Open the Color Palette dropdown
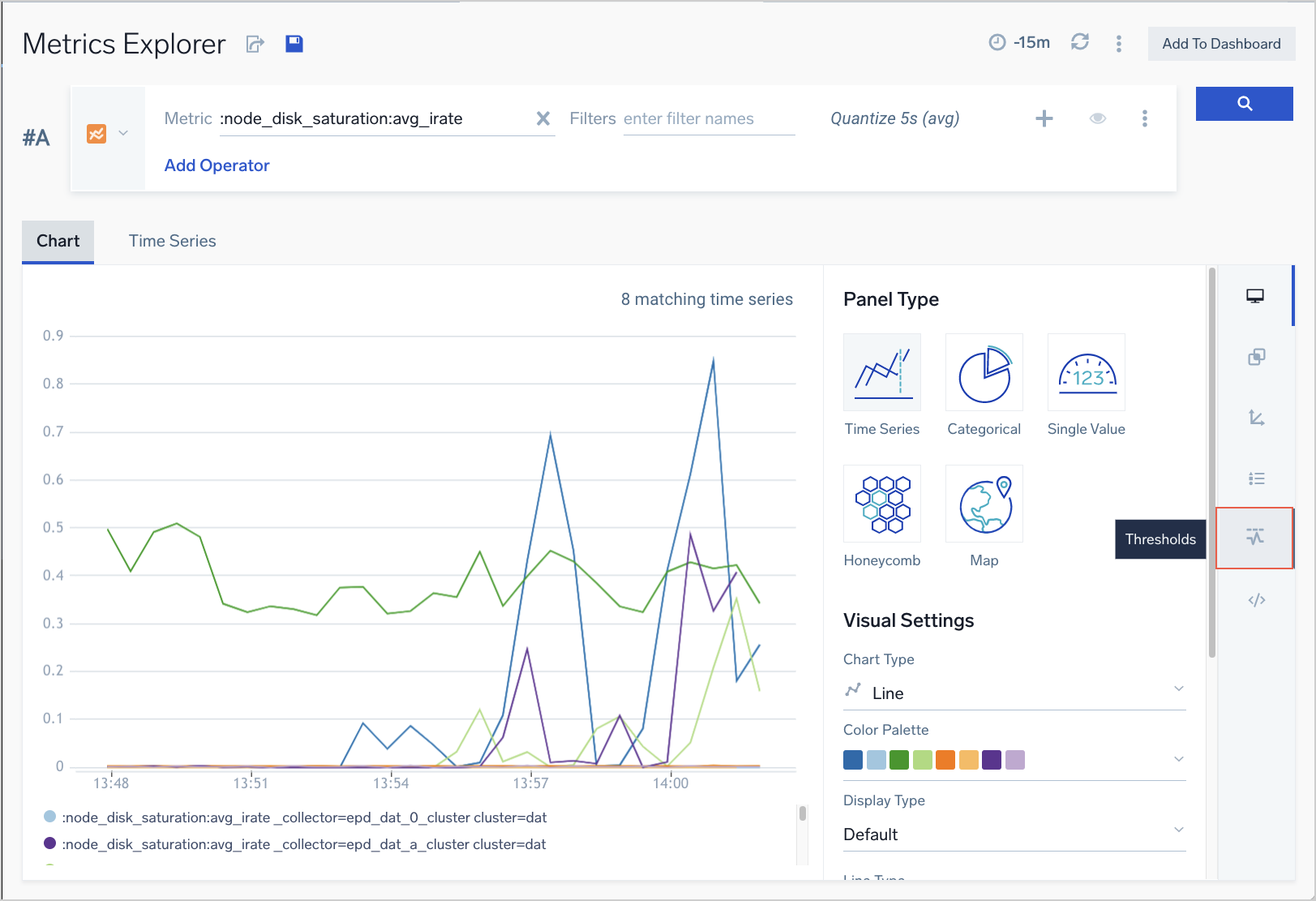1316x901 pixels. point(1014,760)
